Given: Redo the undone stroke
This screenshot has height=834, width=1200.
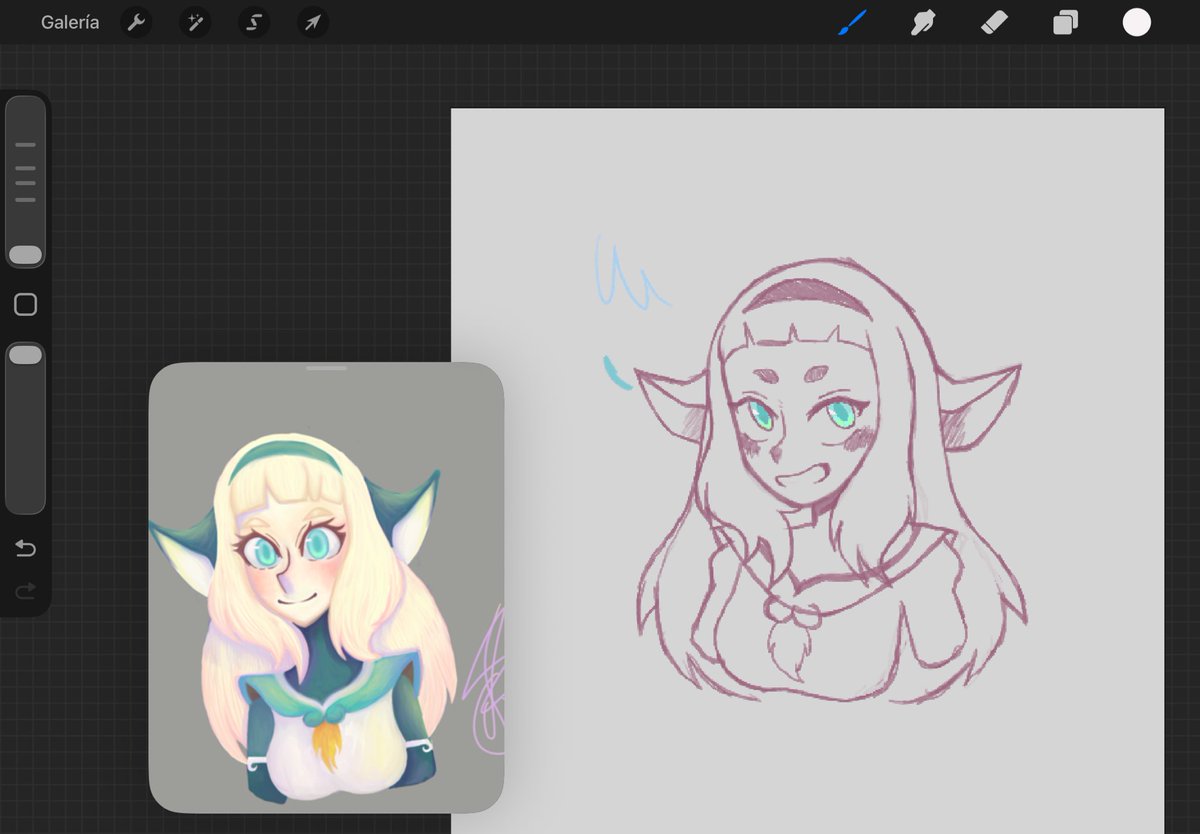Looking at the screenshot, I should coord(25,590).
